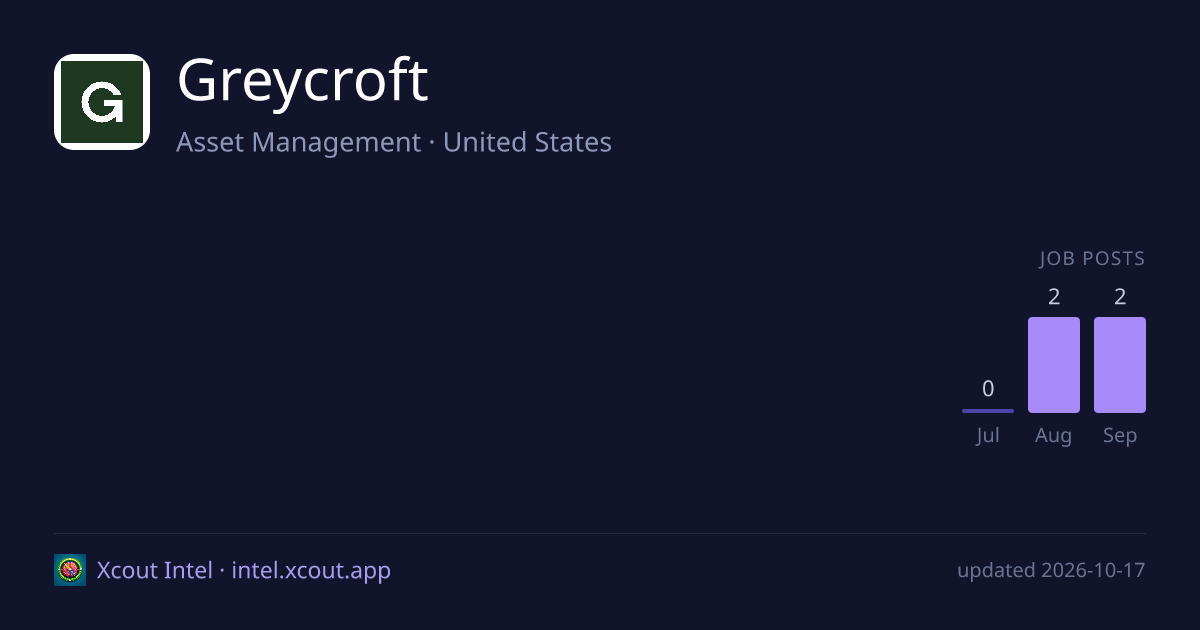Click the JOB POSTS chart heading

(1092, 259)
